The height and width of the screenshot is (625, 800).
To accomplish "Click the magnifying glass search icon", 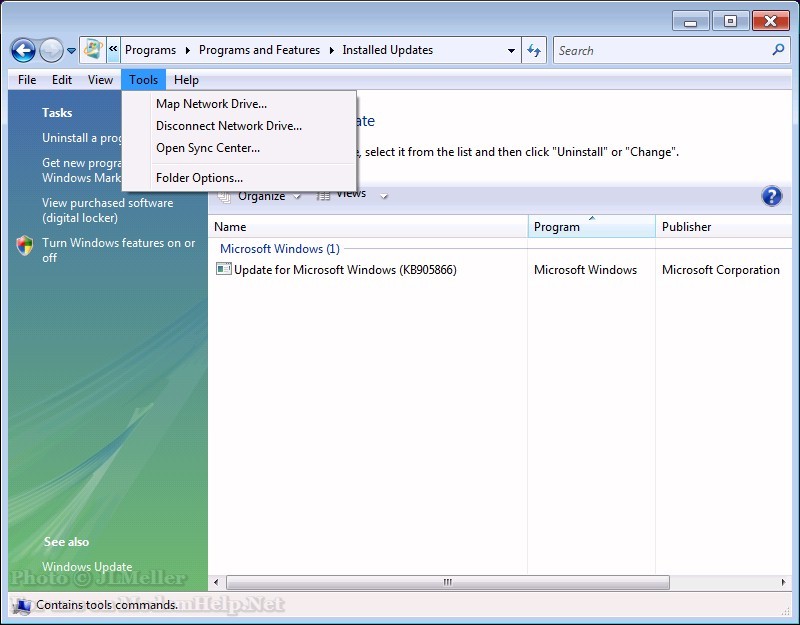I will point(779,50).
